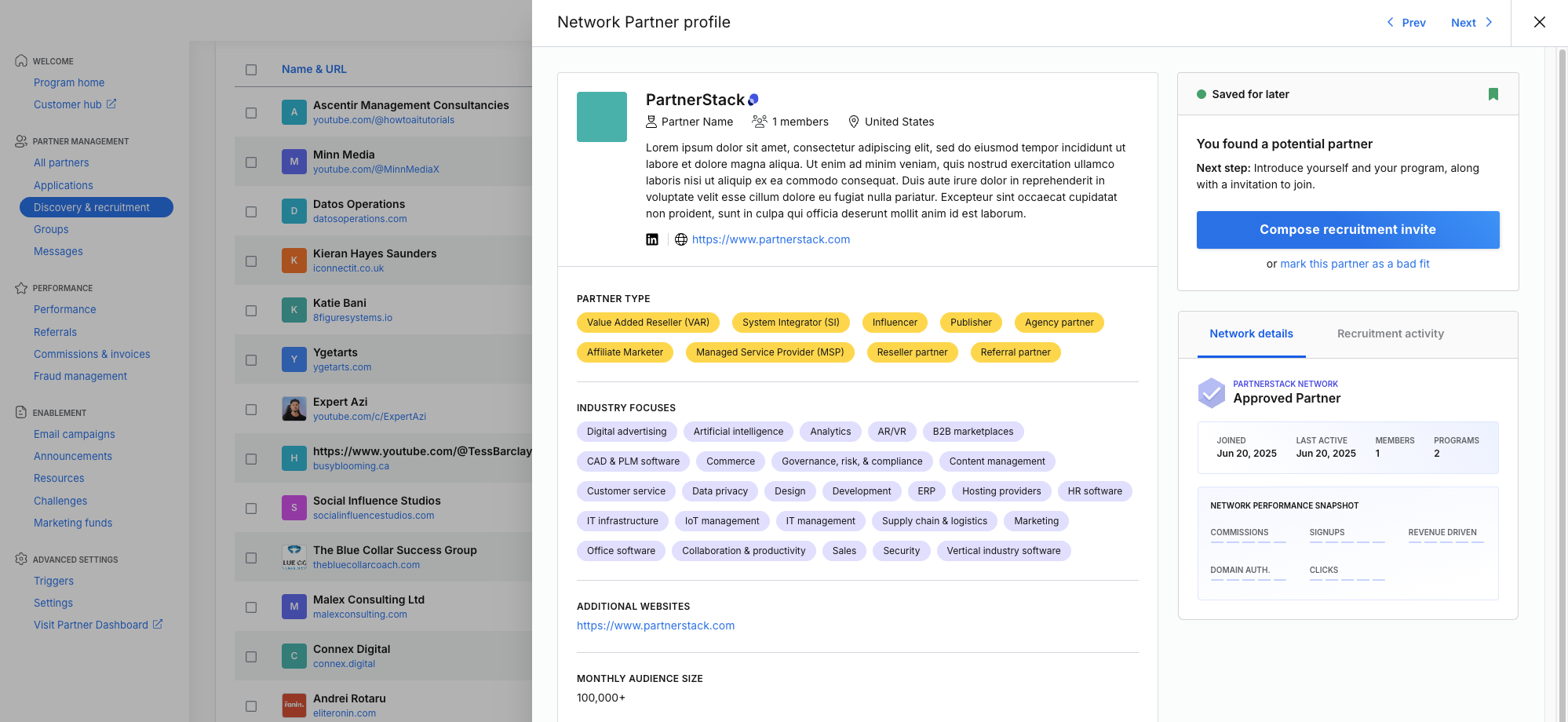Viewport: 1568px width, 722px height.
Task: Click the globe icon beside the website link
Action: 680,239
